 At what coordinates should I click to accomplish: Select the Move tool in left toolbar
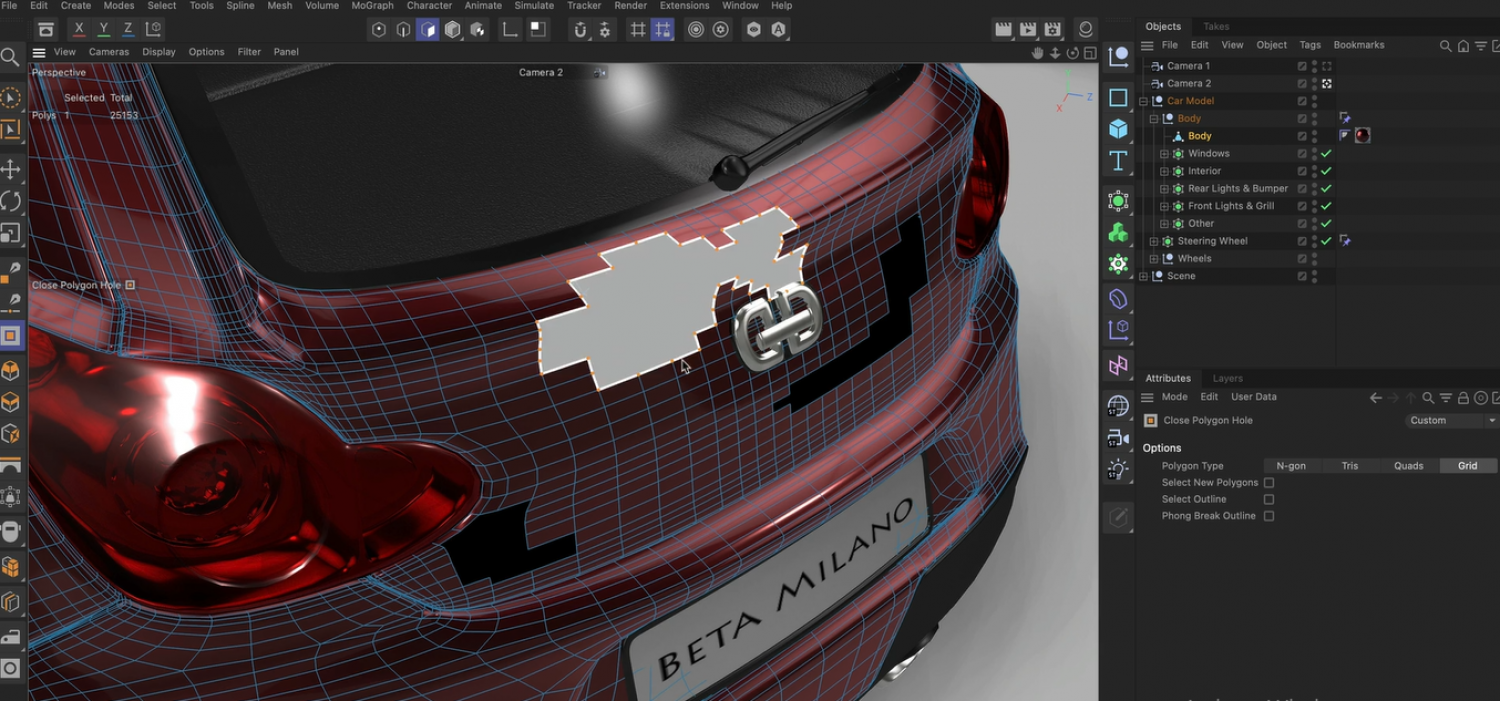coord(11,169)
